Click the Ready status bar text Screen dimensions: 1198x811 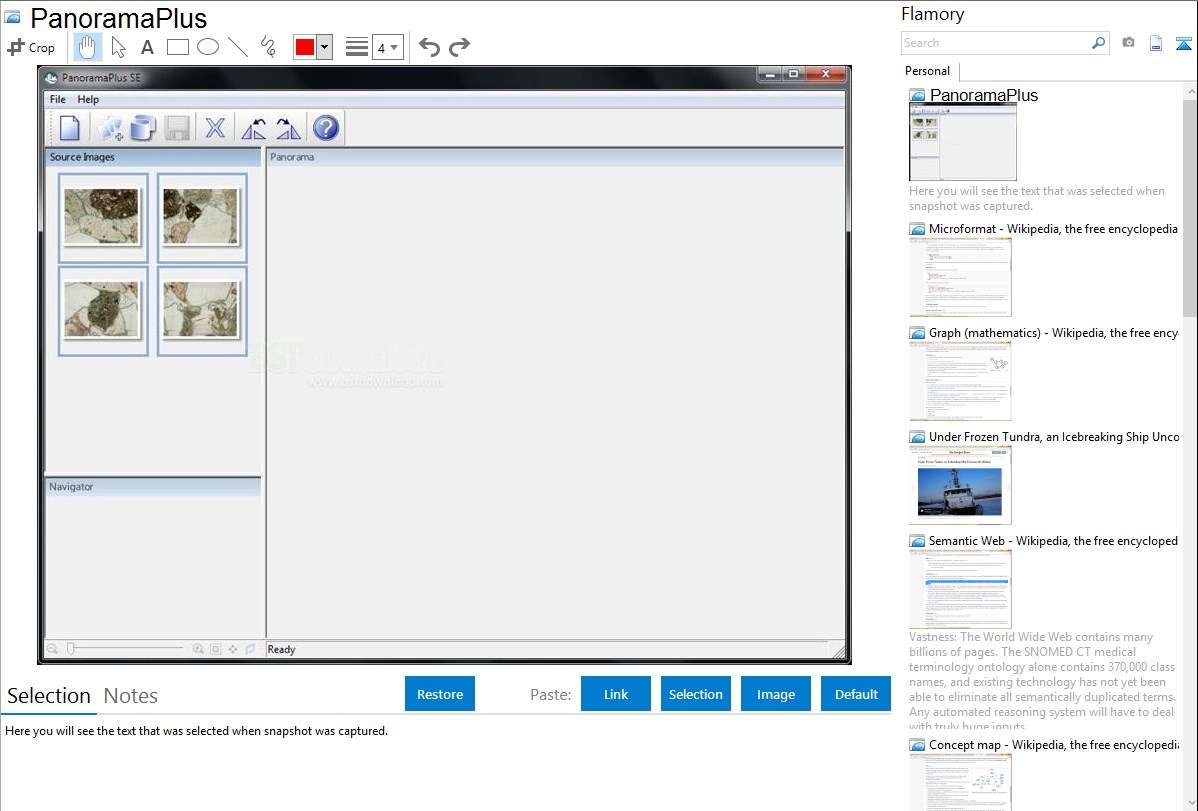tap(281, 649)
